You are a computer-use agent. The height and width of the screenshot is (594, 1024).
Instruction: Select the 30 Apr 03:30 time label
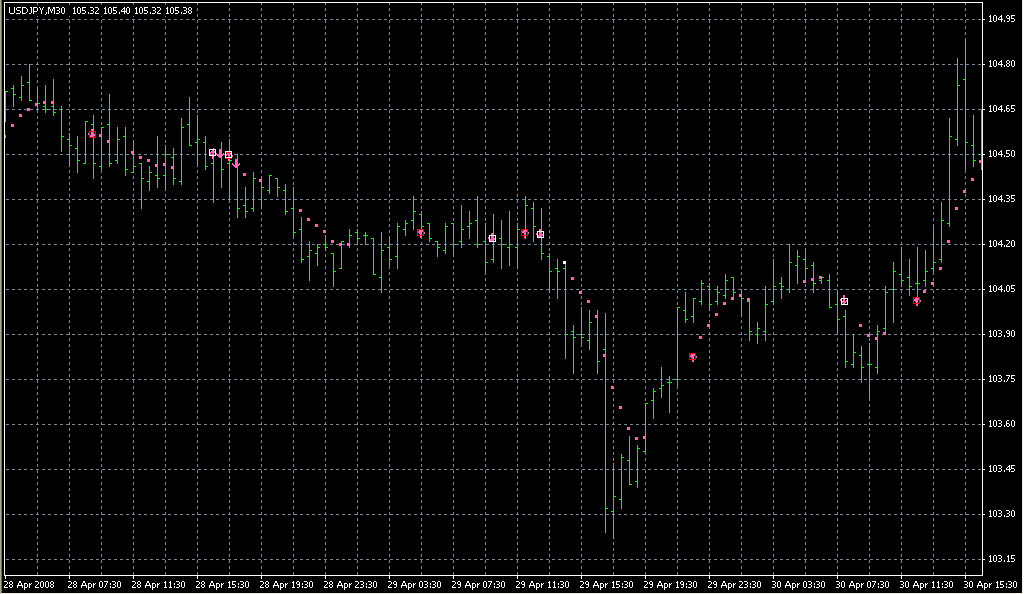click(796, 584)
